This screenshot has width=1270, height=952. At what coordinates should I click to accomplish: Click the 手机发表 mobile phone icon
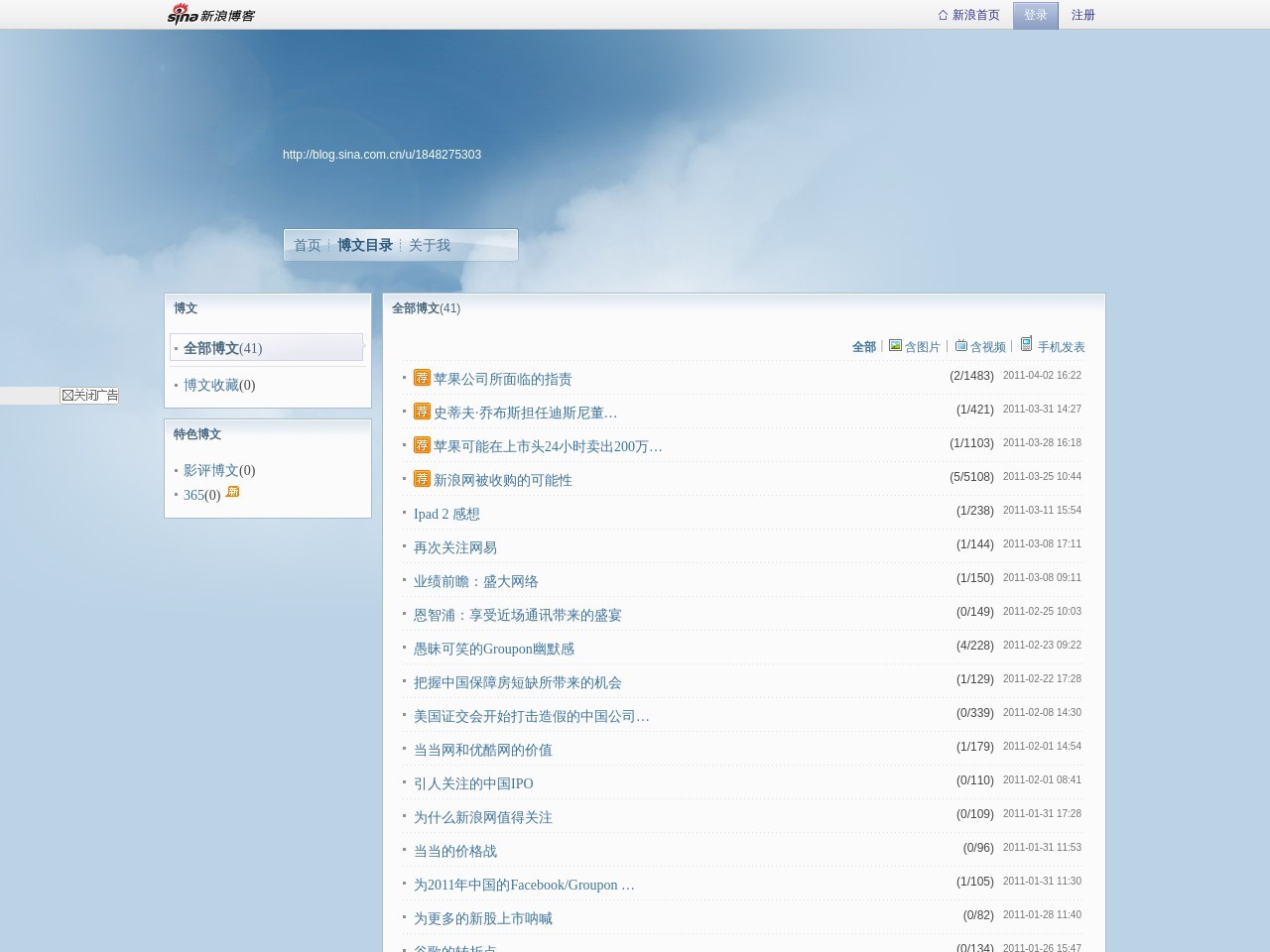pyautogui.click(x=1026, y=345)
